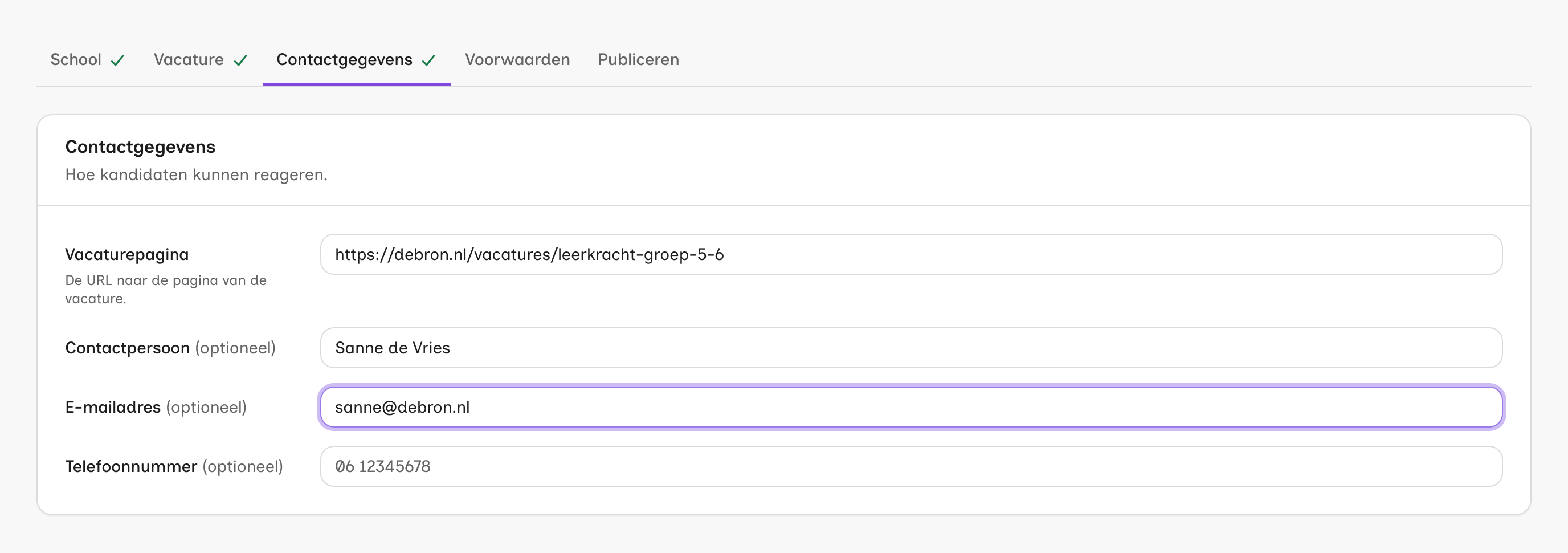Click the green checkmark next to School

(117, 60)
